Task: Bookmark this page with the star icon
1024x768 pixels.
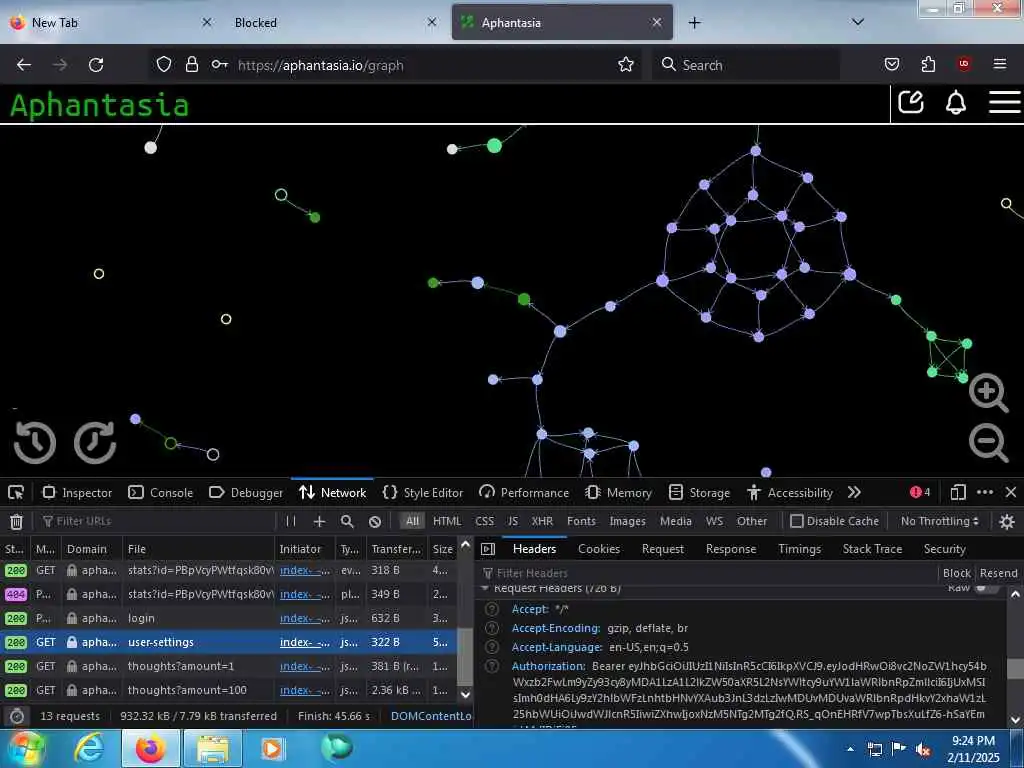Action: pos(626,65)
